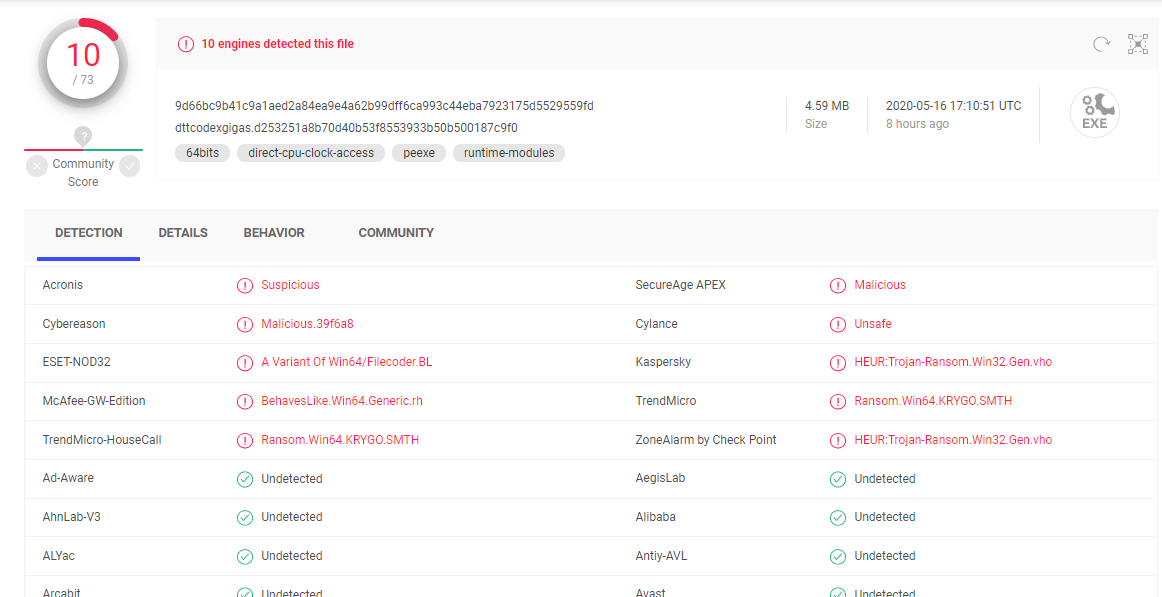
Task: Select the DETECTION tab
Action: coord(89,233)
